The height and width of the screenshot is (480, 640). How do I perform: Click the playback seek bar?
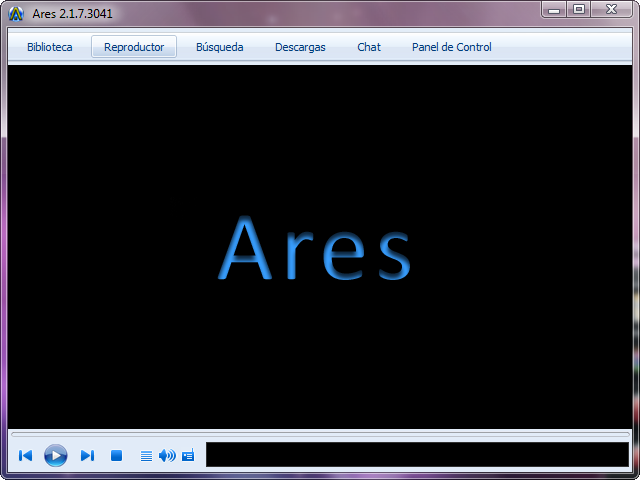320,434
